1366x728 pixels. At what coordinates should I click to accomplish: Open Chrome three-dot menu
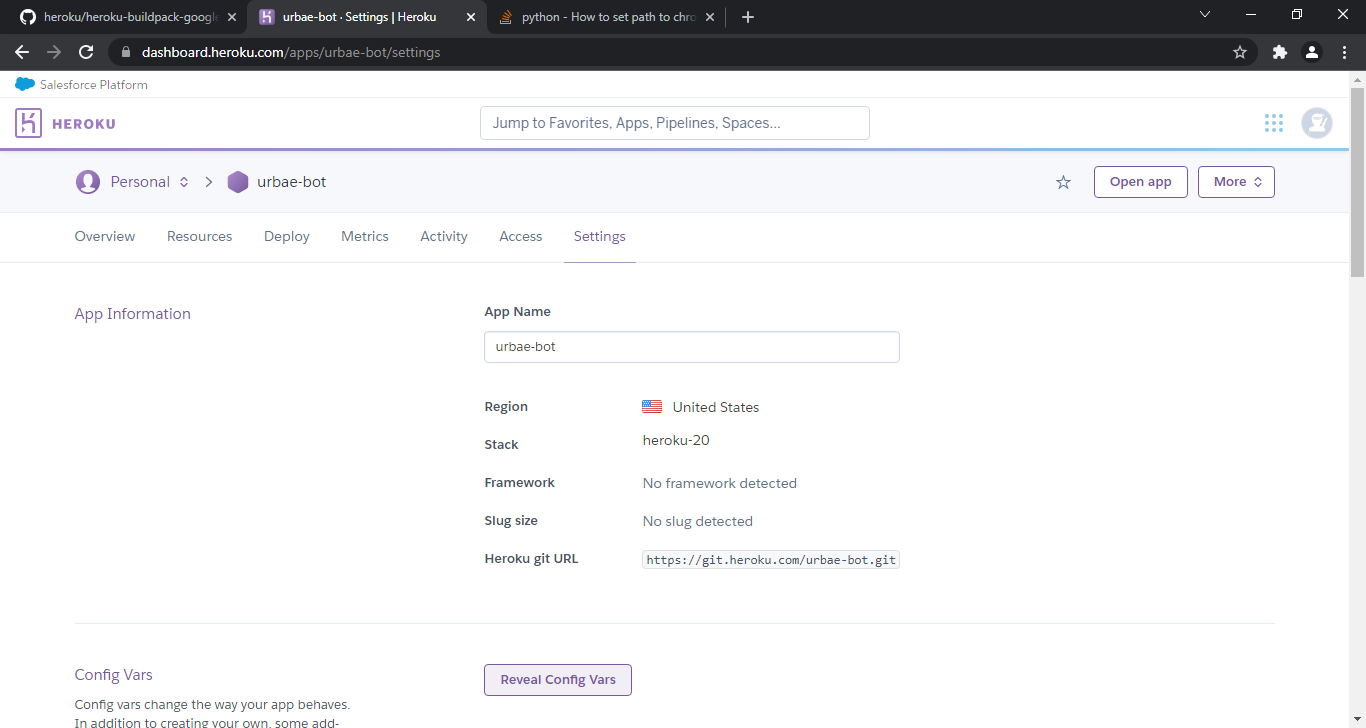tap(1344, 52)
